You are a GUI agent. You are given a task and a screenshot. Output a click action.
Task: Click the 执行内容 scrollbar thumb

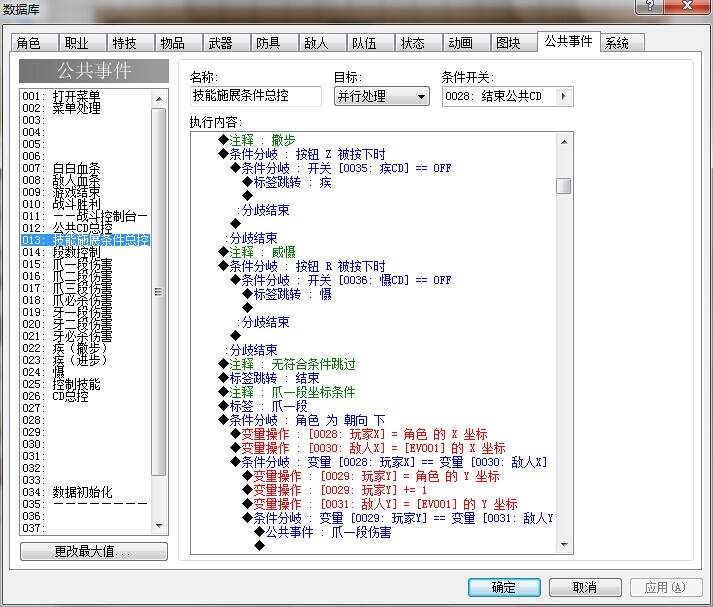(564, 186)
